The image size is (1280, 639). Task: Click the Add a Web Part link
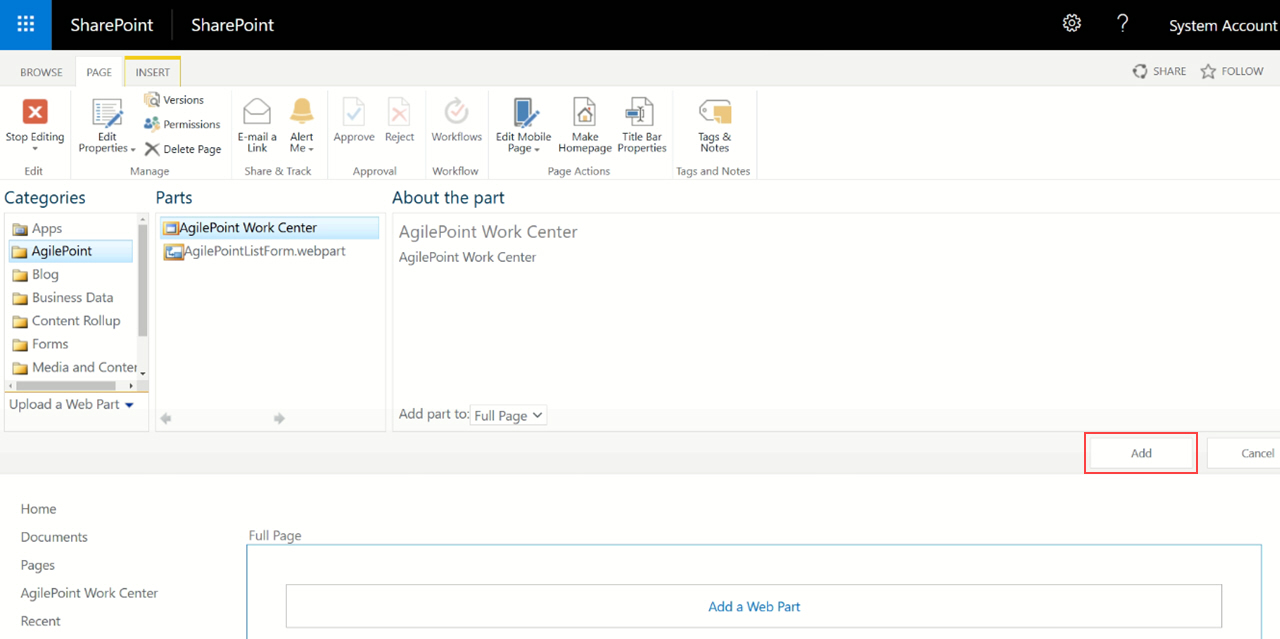click(x=754, y=606)
